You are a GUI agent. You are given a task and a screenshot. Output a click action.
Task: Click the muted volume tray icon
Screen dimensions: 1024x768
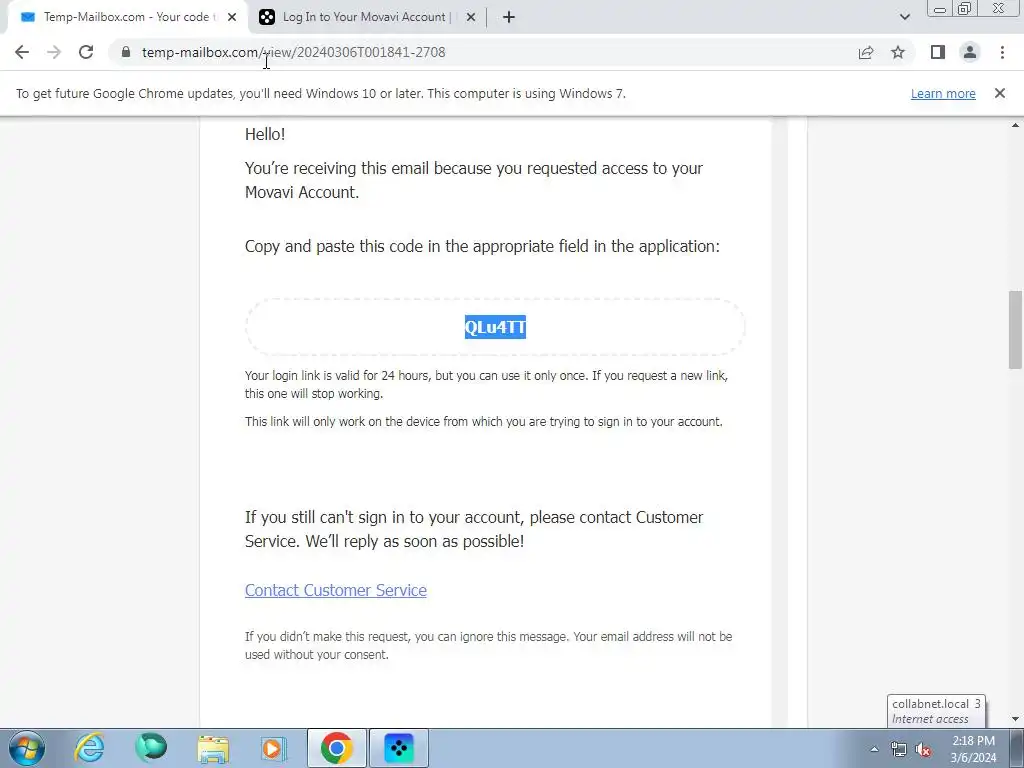coord(923,749)
